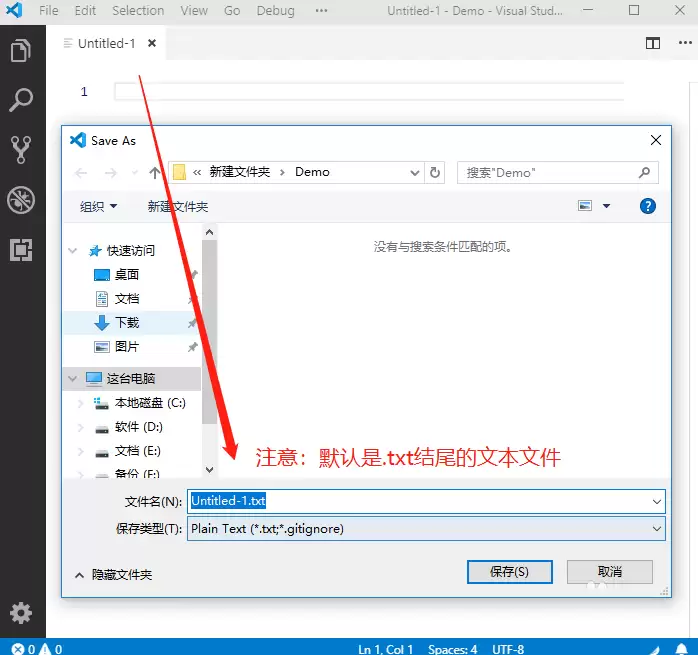Image resolution: width=698 pixels, height=655 pixels.
Task: Open the Selection menu
Action: (138, 11)
